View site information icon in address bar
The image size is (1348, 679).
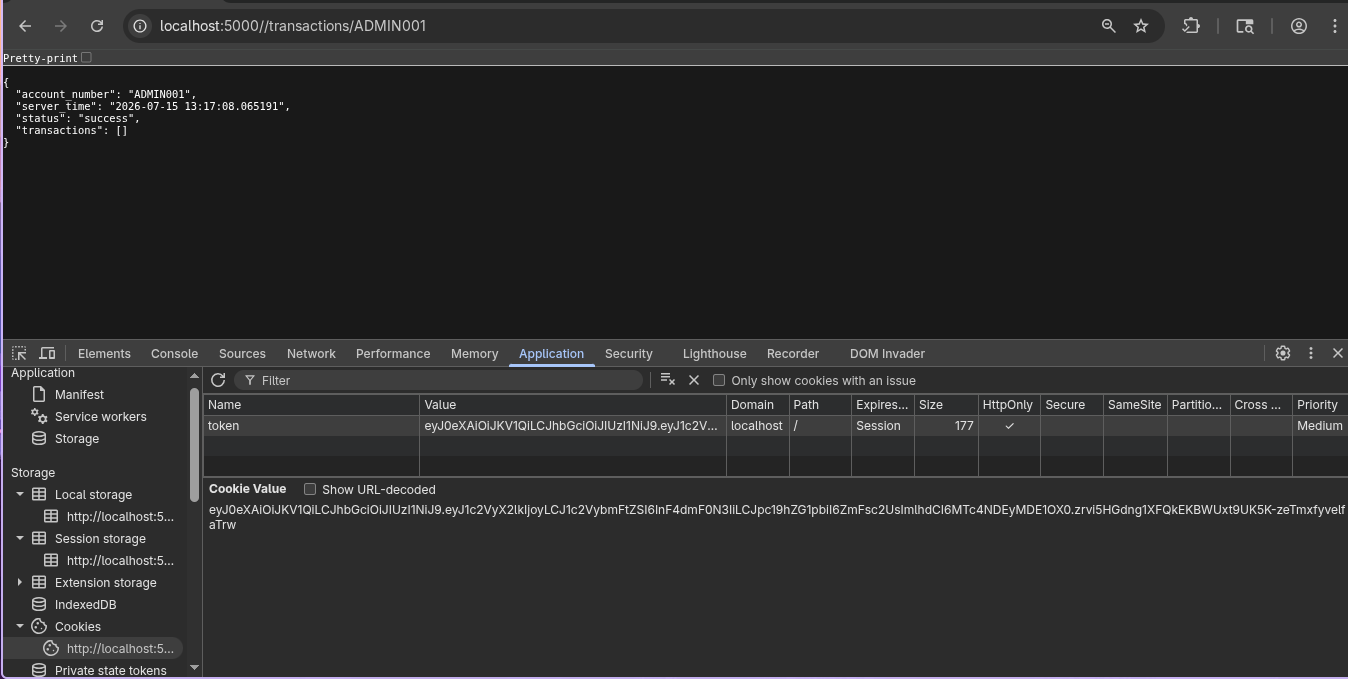[141, 26]
